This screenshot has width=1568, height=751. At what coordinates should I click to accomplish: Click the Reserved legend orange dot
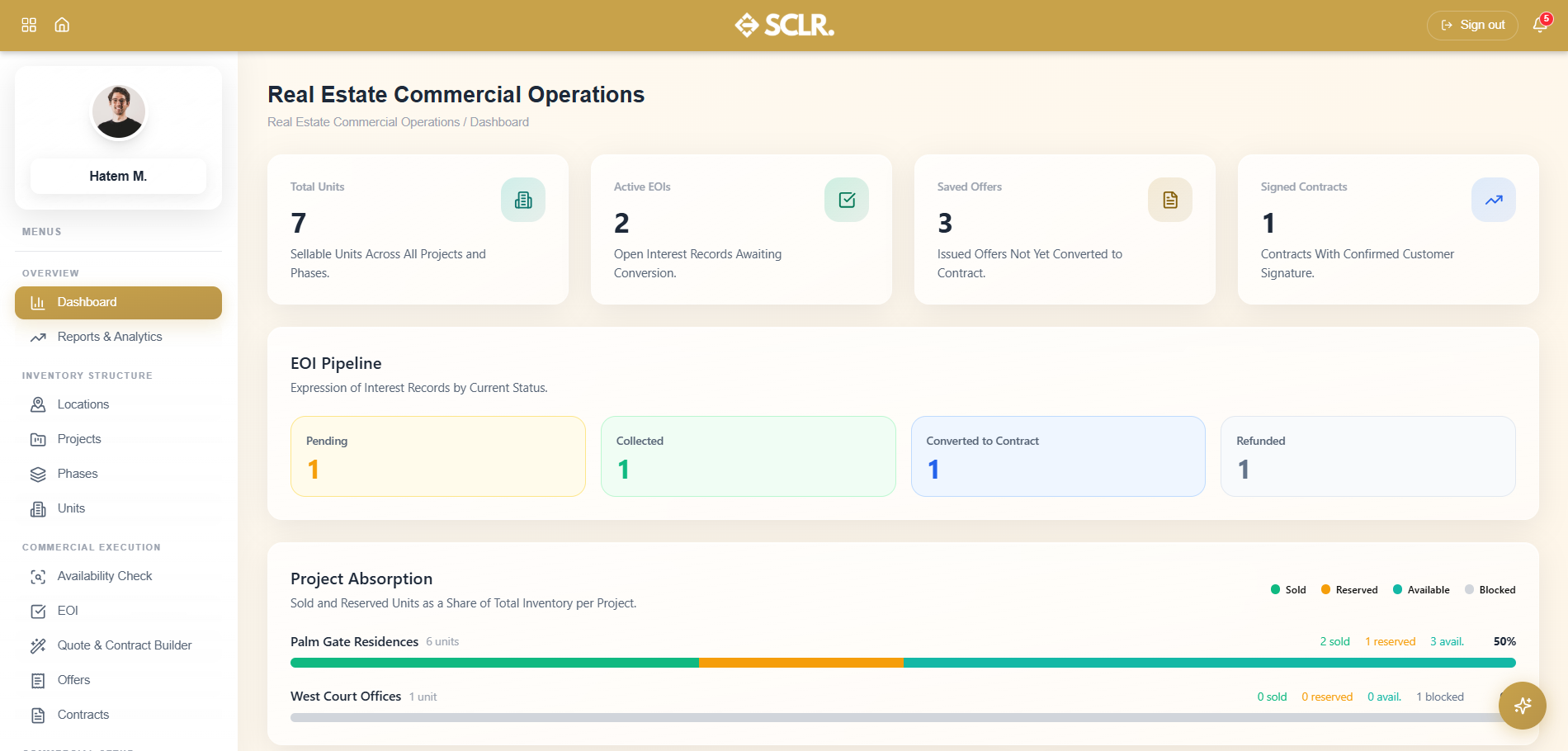(x=1326, y=589)
